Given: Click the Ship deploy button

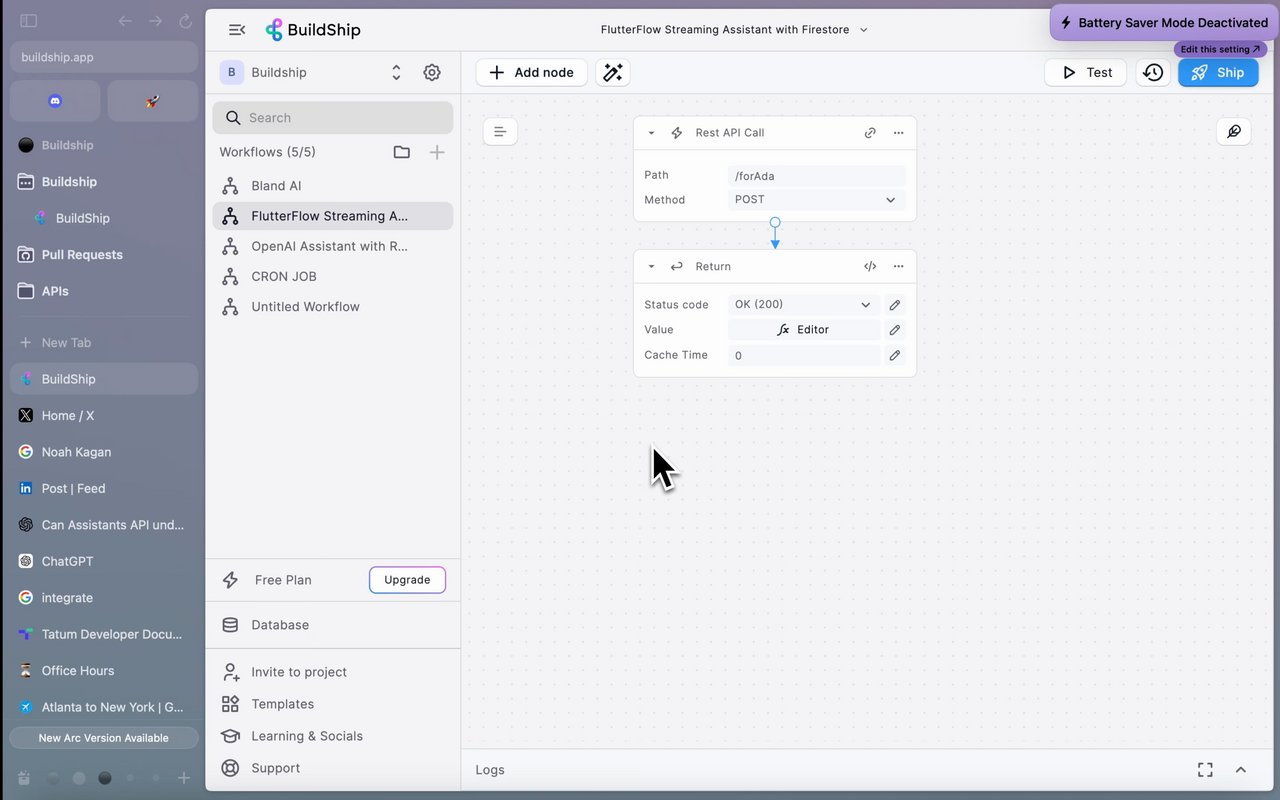Looking at the screenshot, I should (1218, 72).
